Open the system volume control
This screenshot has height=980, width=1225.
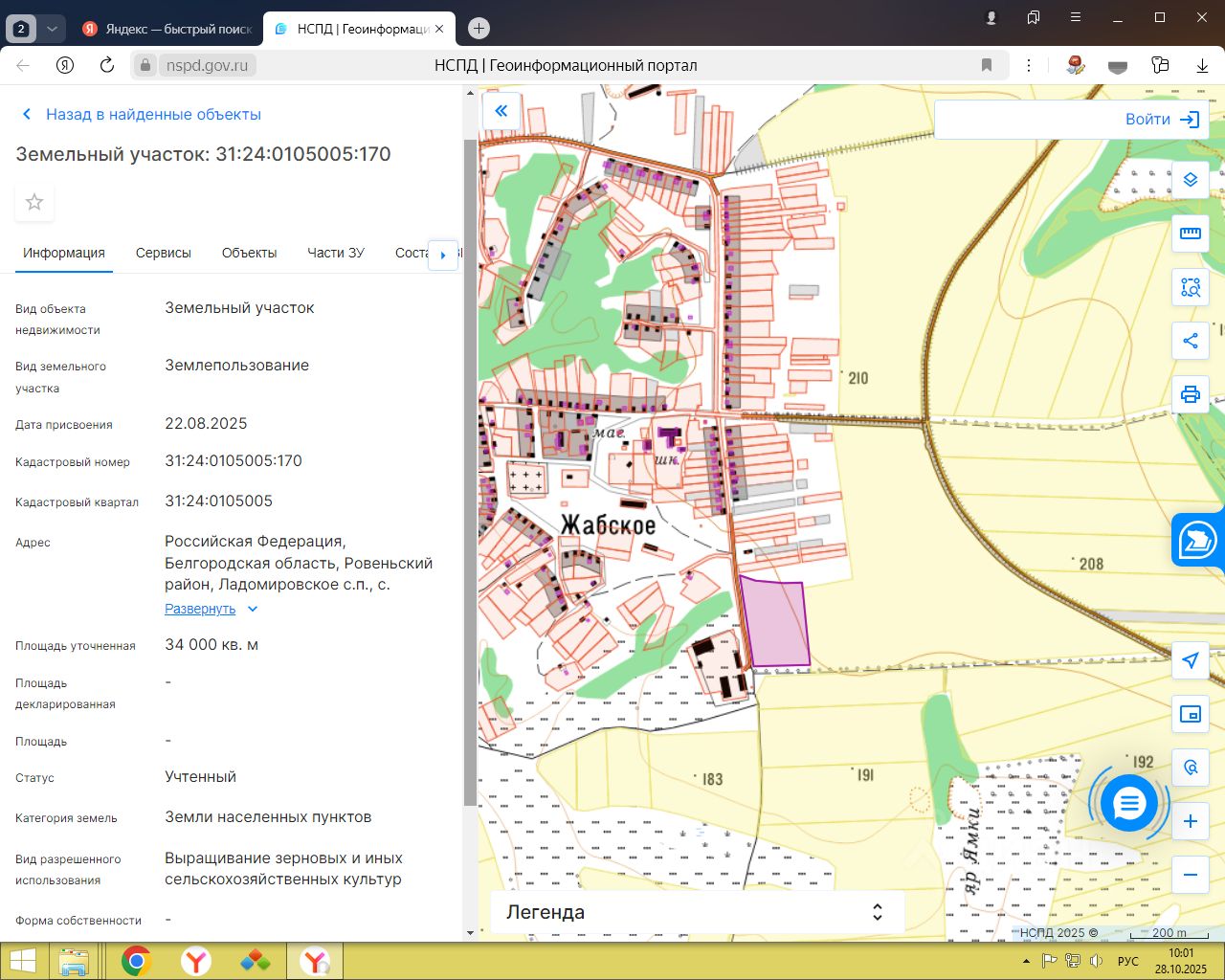(x=1095, y=961)
